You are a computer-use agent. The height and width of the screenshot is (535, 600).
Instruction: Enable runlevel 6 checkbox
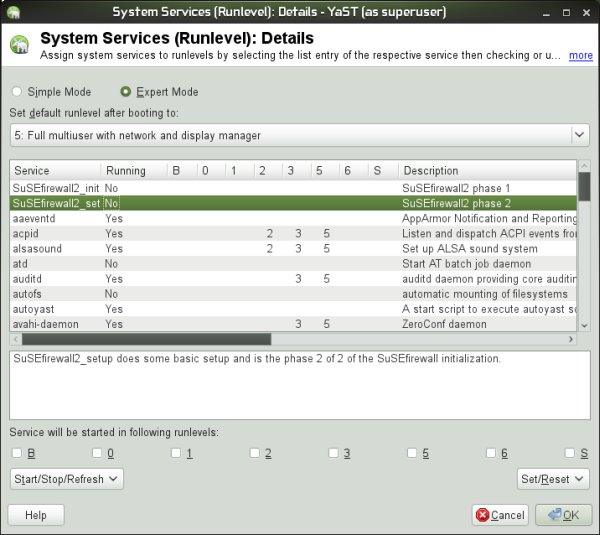pyautogui.click(x=491, y=453)
